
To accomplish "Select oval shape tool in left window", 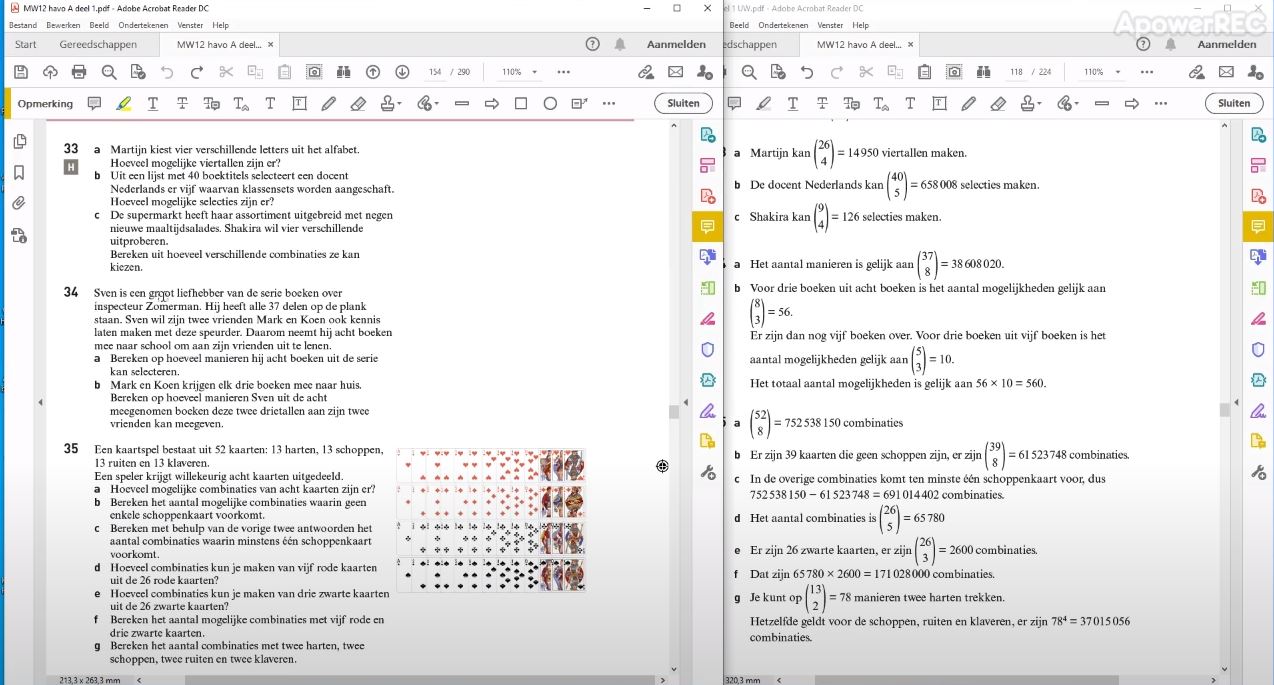I will [x=550, y=103].
